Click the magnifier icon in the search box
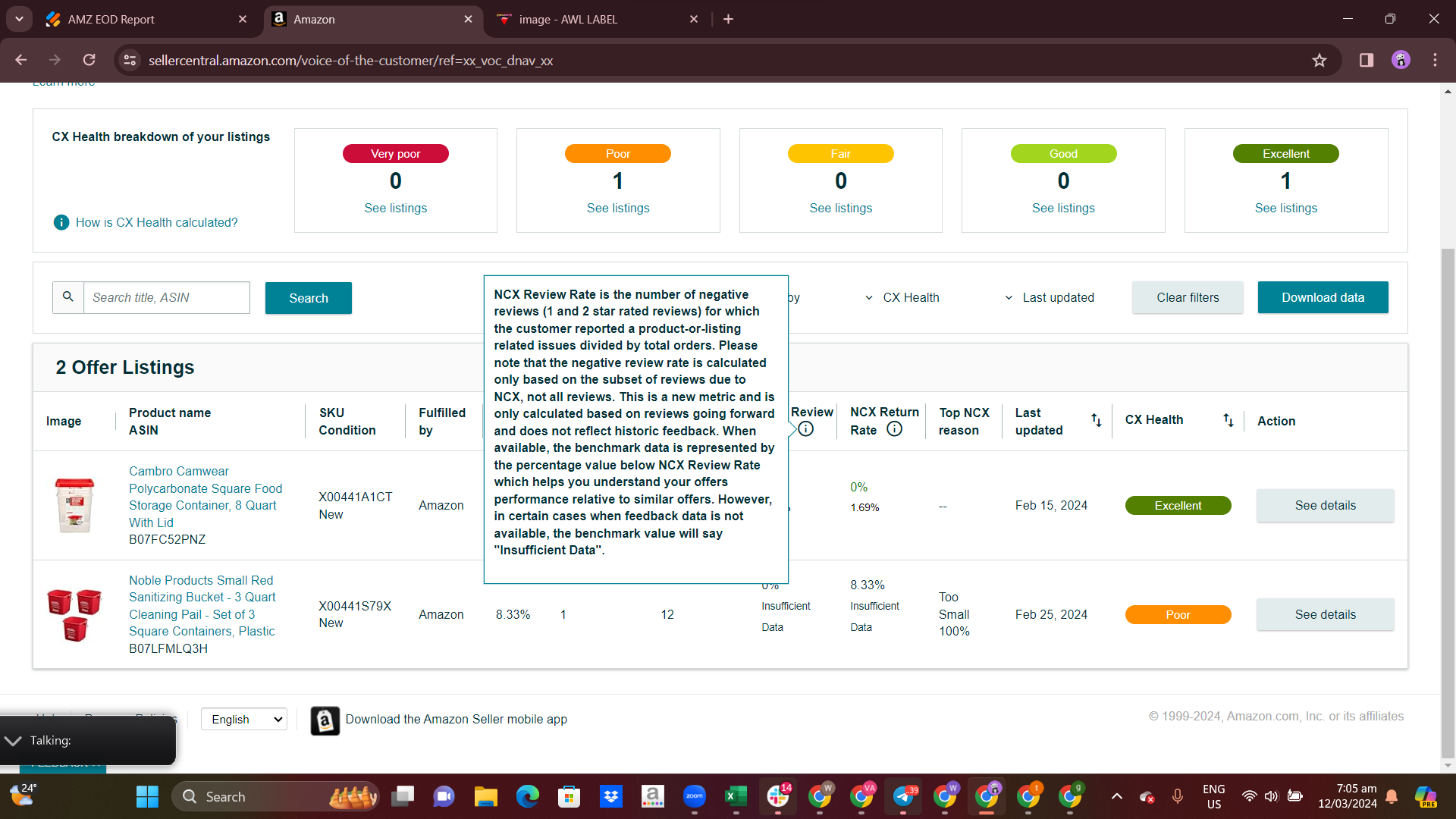The height and width of the screenshot is (819, 1456). click(68, 297)
